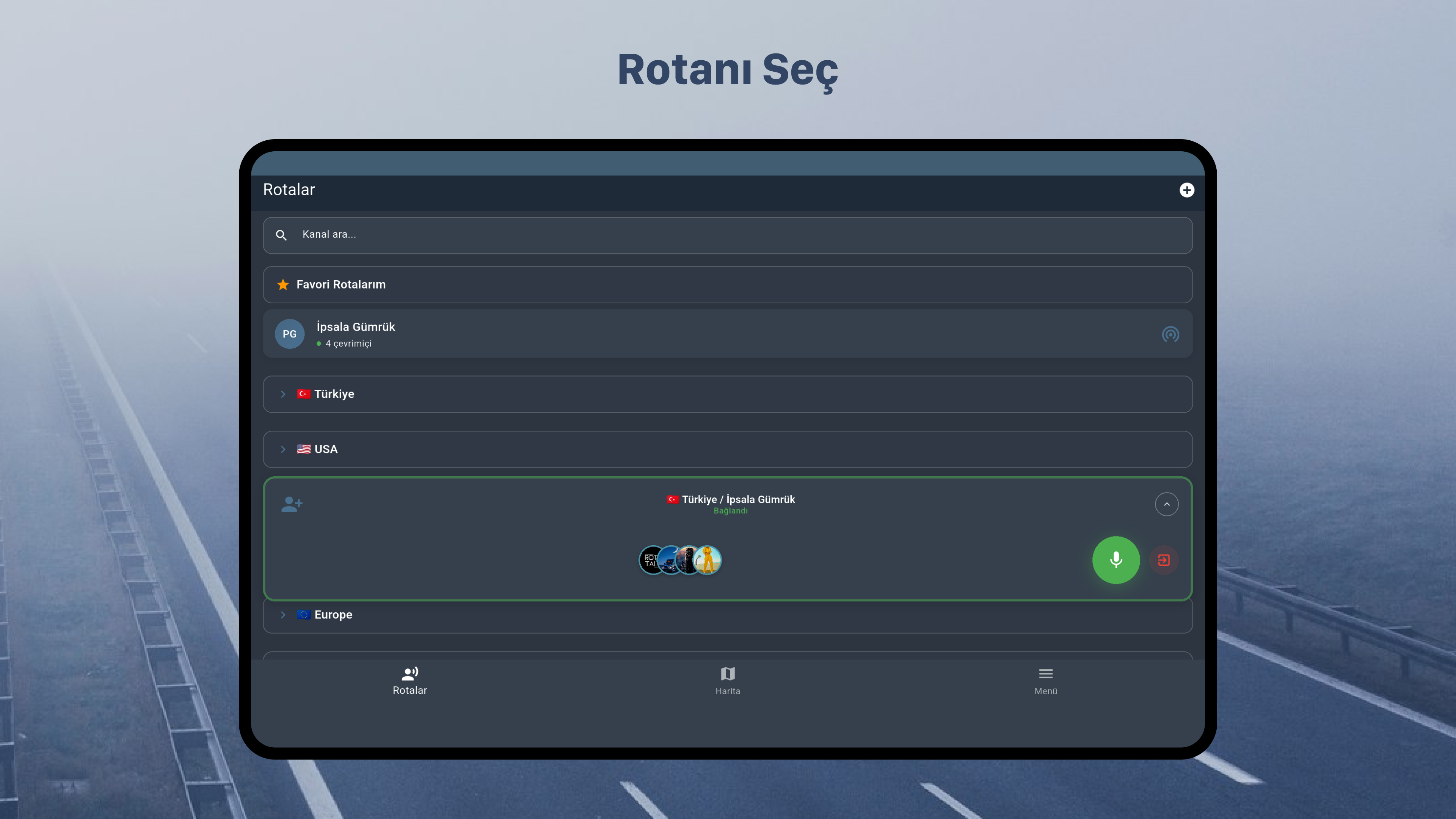This screenshot has height=819, width=1456.
Task: Expand the Türkiye country group
Action: [283, 394]
